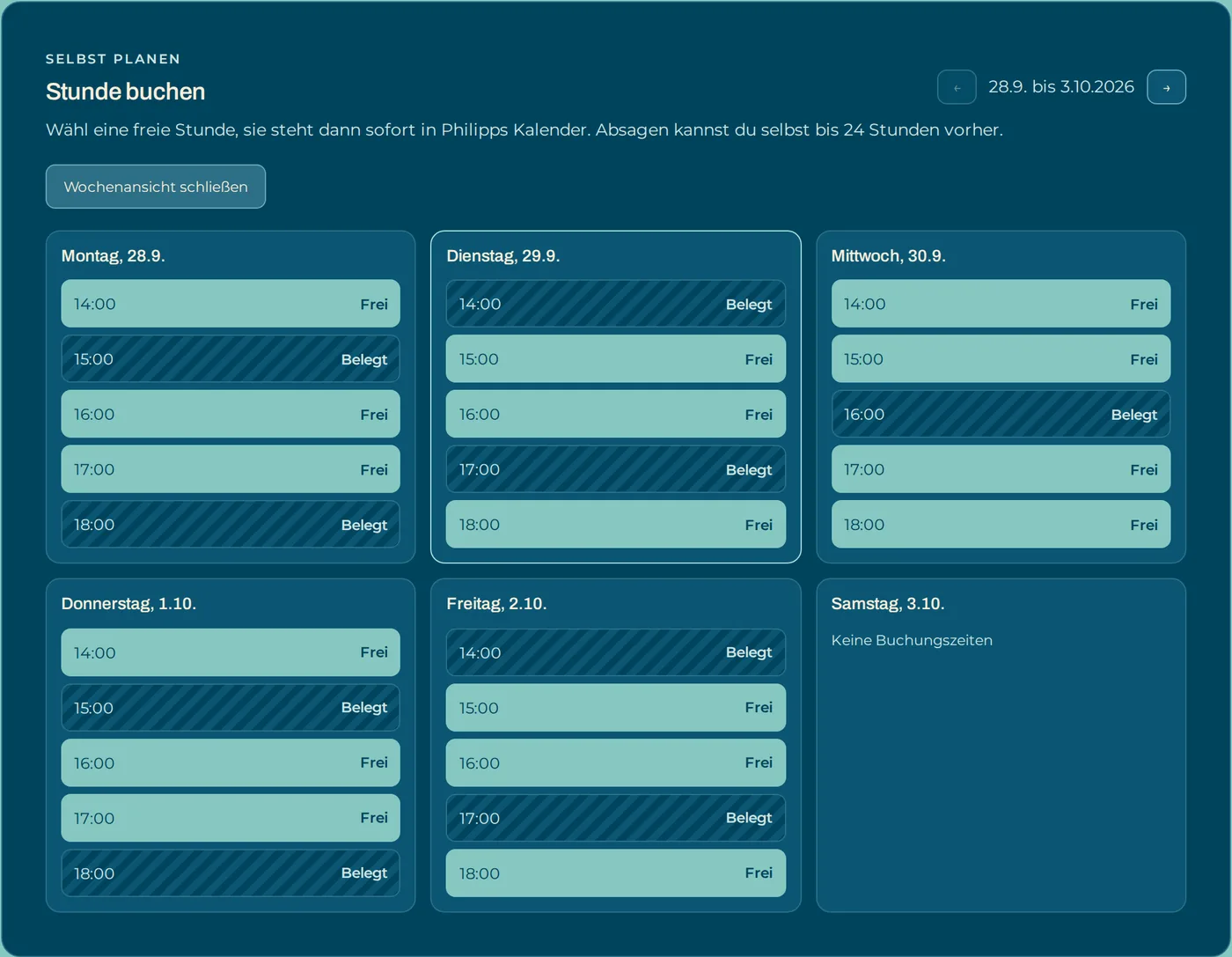This screenshot has height=957, width=1232.
Task: Click the Dienstag, 29.9. day heading
Action: click(503, 256)
